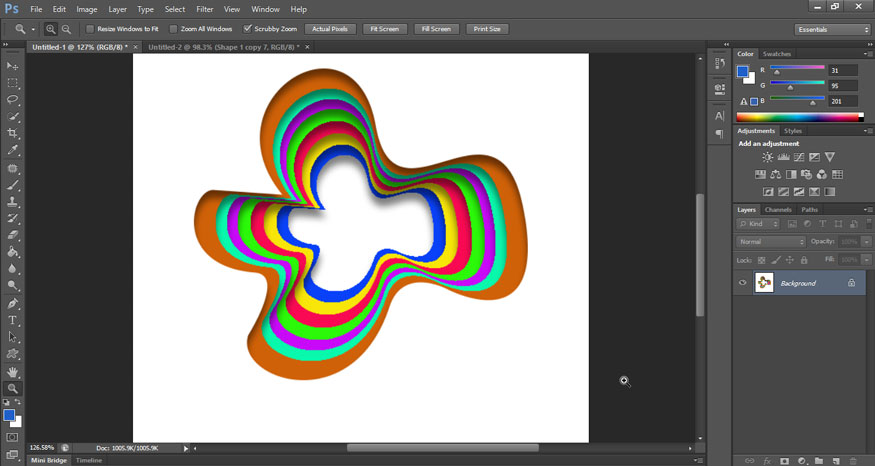875x466 pixels.
Task: Toggle lock all padlock
Action: 804,260
